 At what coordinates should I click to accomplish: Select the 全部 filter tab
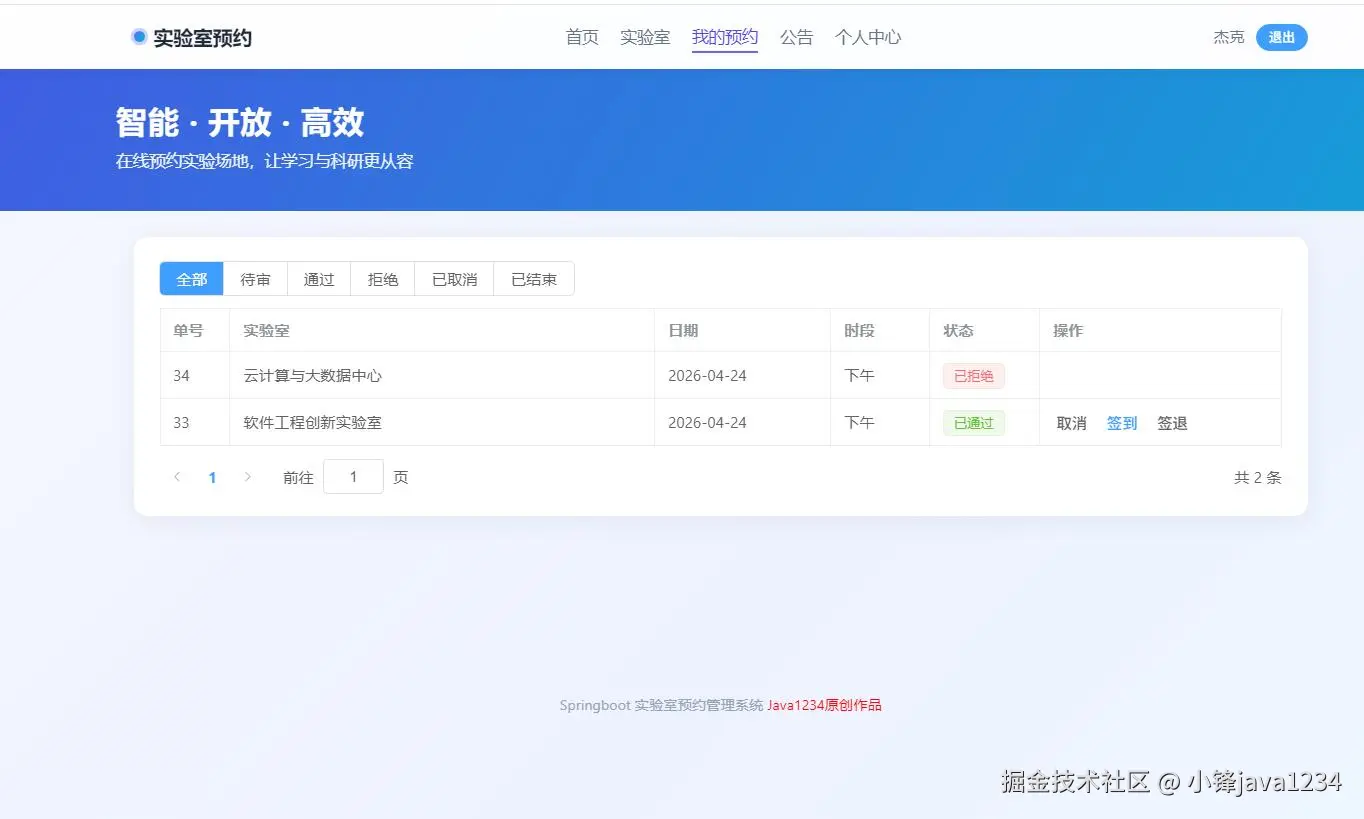192,279
